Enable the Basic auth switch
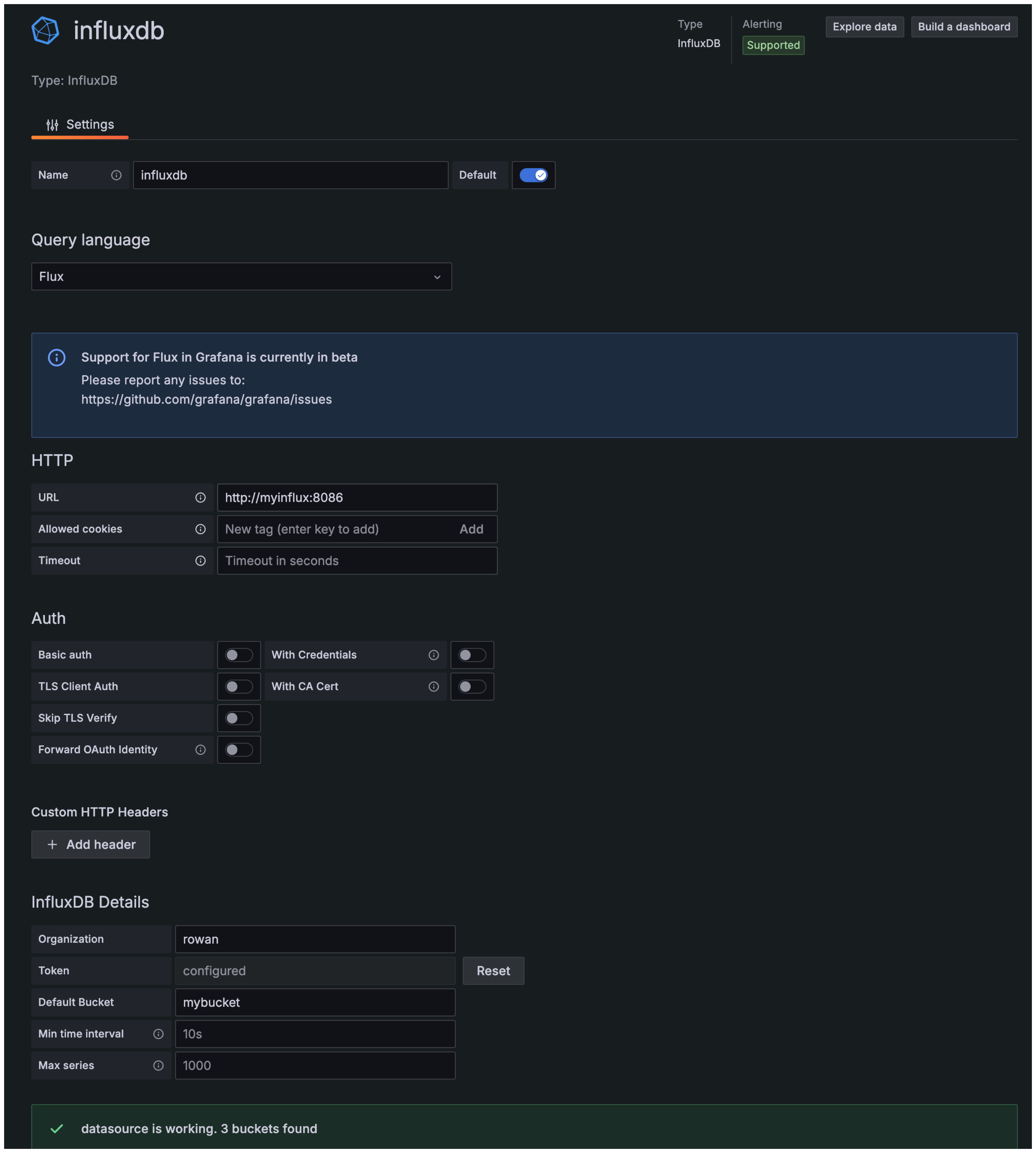The image size is (1036, 1153). coord(238,655)
